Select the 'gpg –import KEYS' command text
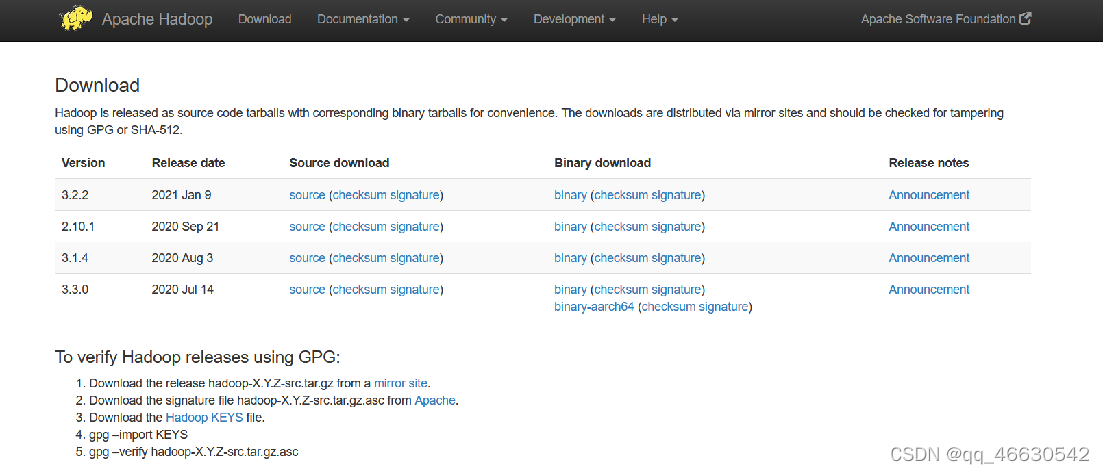The width and height of the screenshot is (1104, 474). tap(138, 435)
